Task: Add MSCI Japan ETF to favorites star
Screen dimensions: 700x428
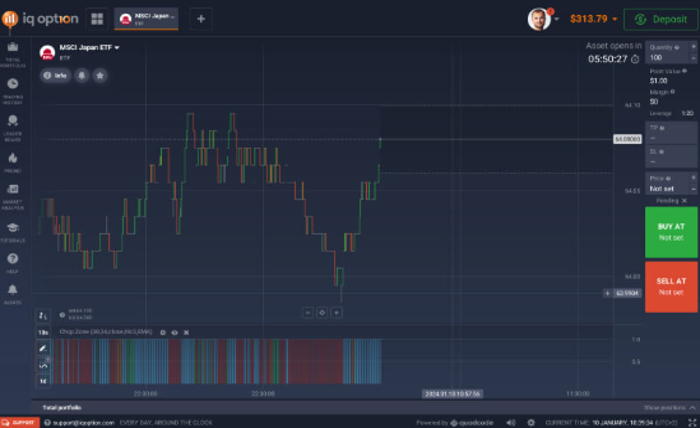Action: pyautogui.click(x=100, y=75)
